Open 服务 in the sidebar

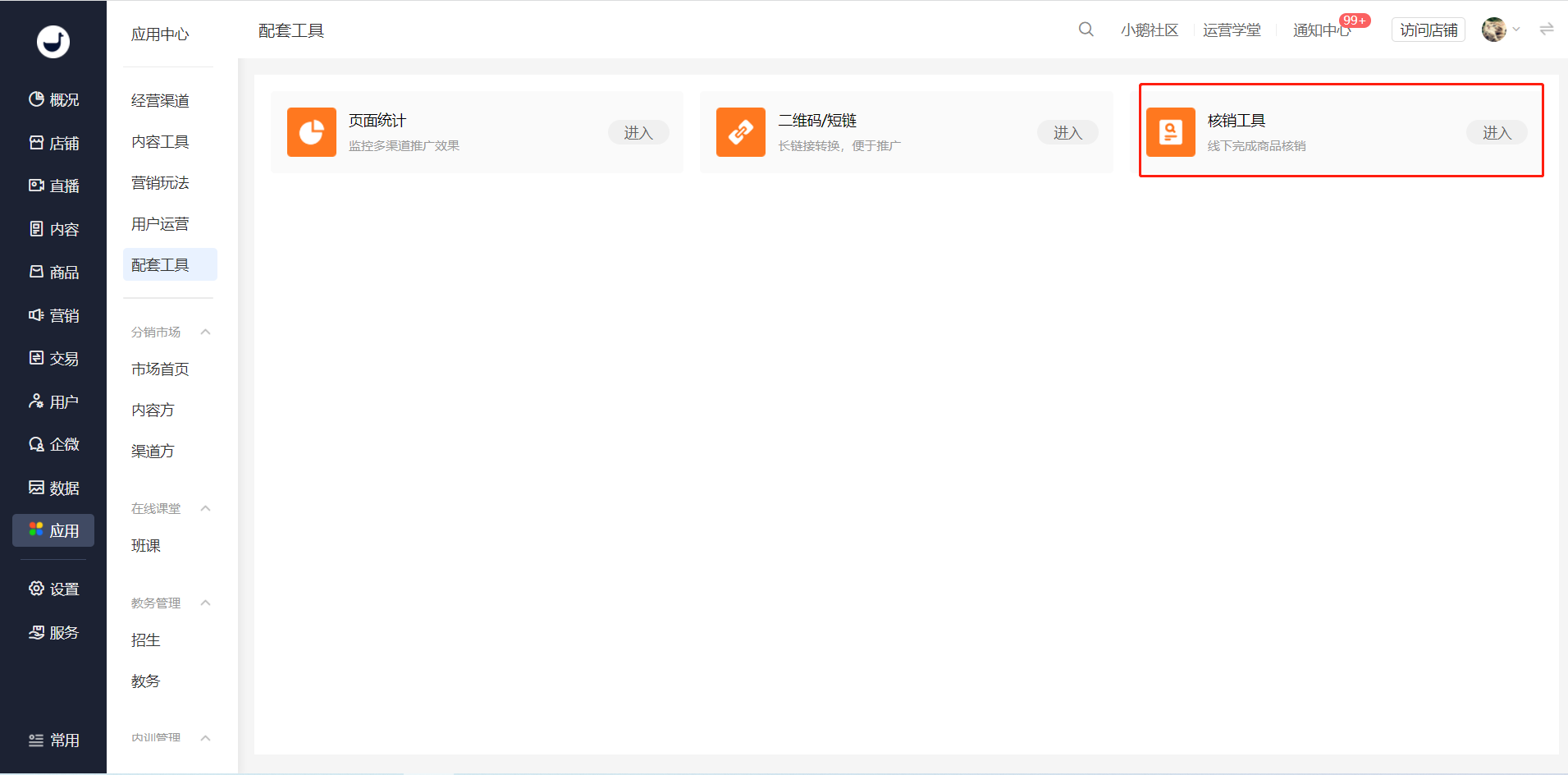click(x=53, y=632)
